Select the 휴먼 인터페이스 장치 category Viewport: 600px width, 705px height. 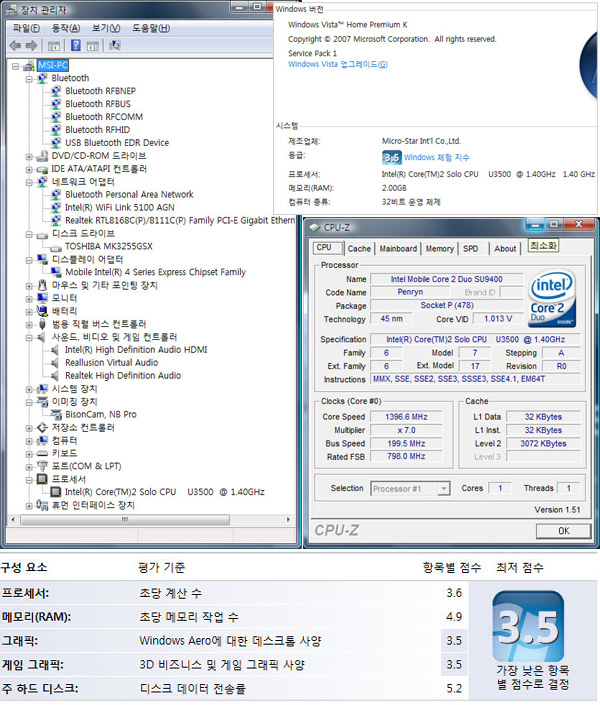(93, 505)
